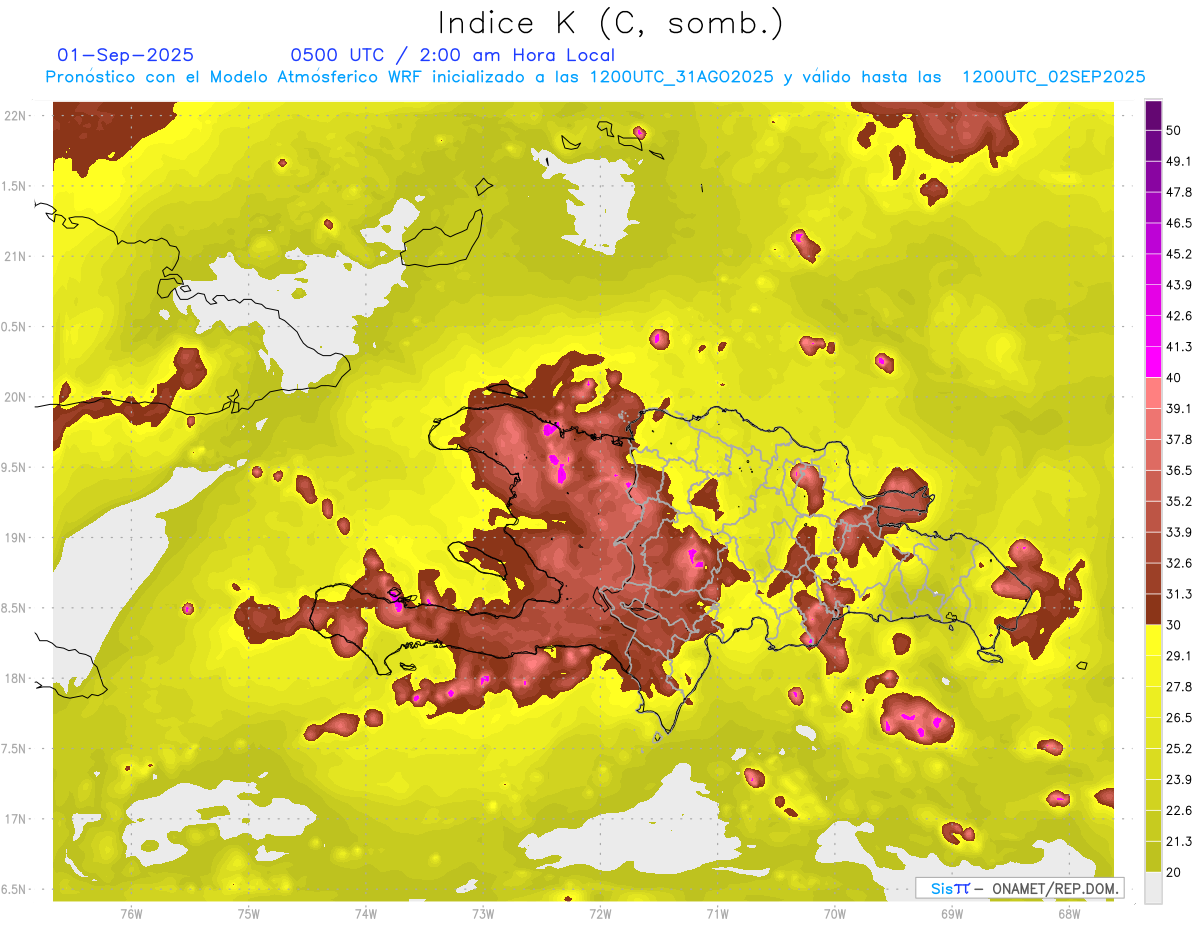The height and width of the screenshot is (927, 1200).
Task: Click the legend value '32.6'
Action: point(1179,563)
